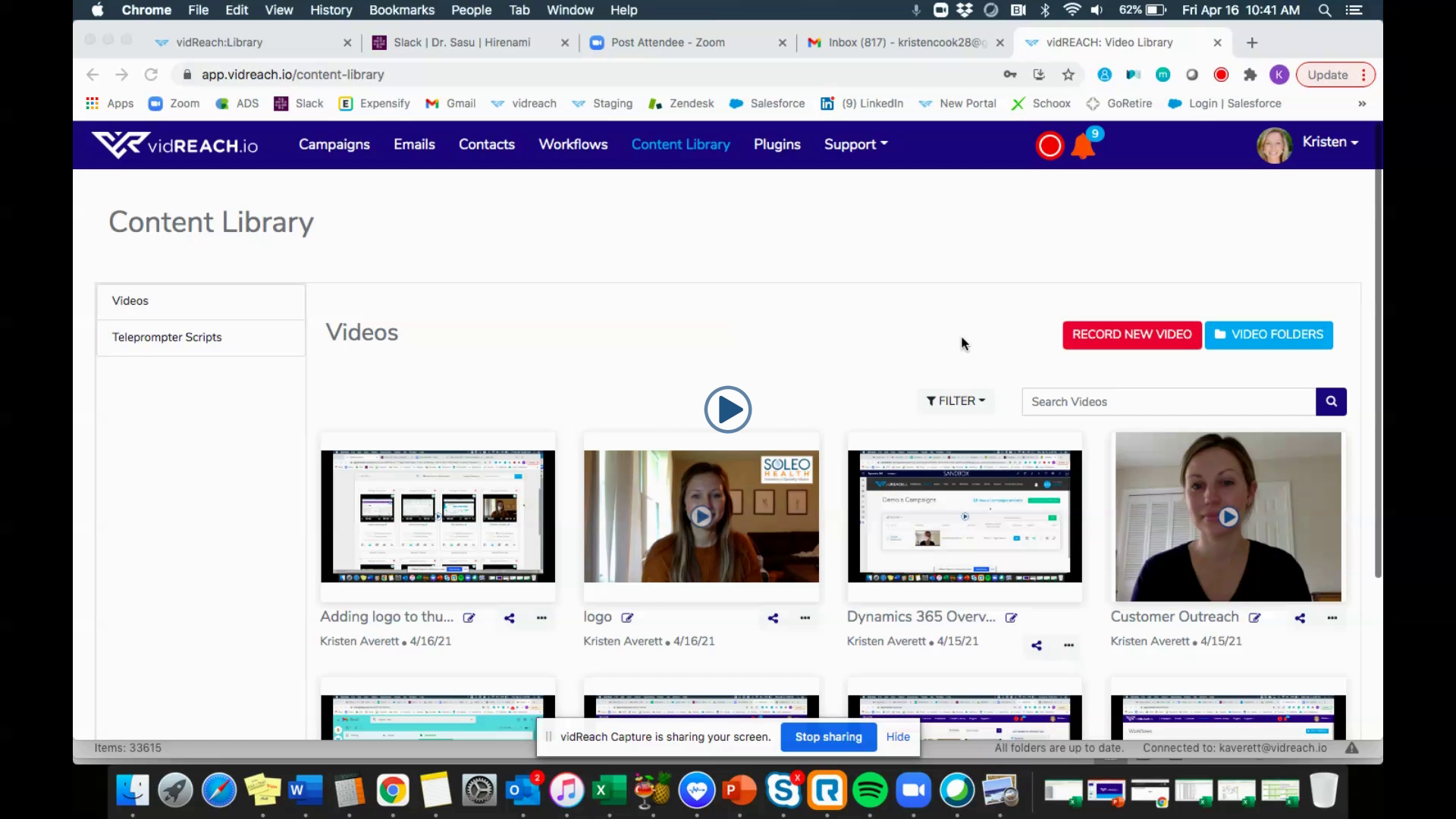Share the Customer Outreach video
This screenshot has height=819, width=1456.
[1300, 618]
